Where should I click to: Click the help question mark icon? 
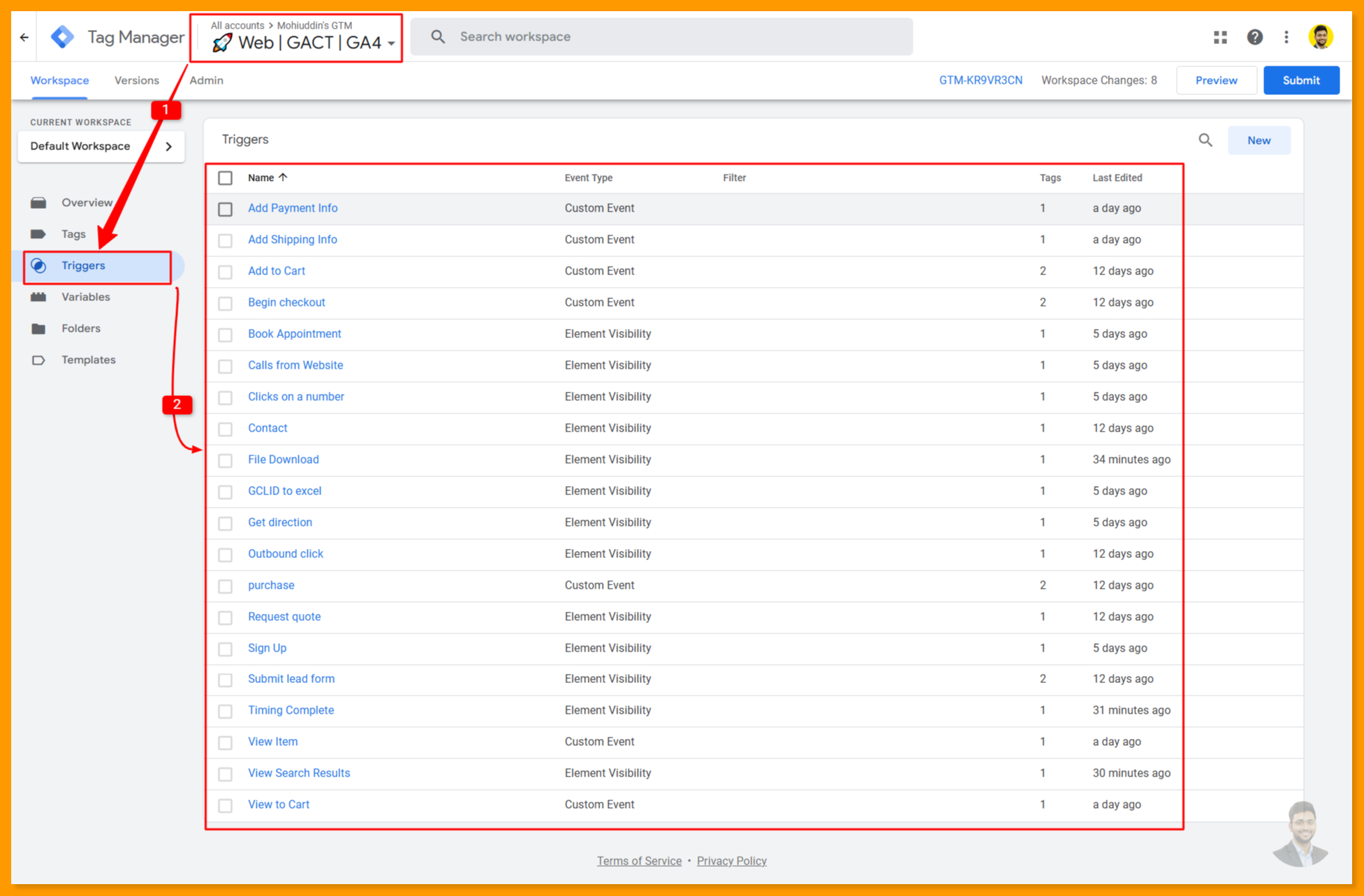pos(1254,37)
